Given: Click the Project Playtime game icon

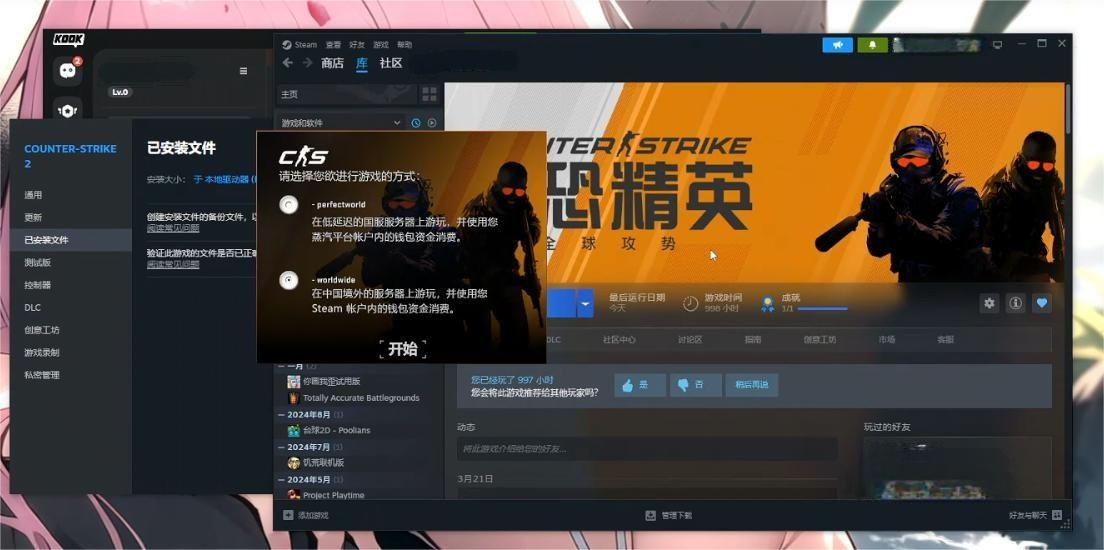Looking at the screenshot, I should click(x=294, y=494).
